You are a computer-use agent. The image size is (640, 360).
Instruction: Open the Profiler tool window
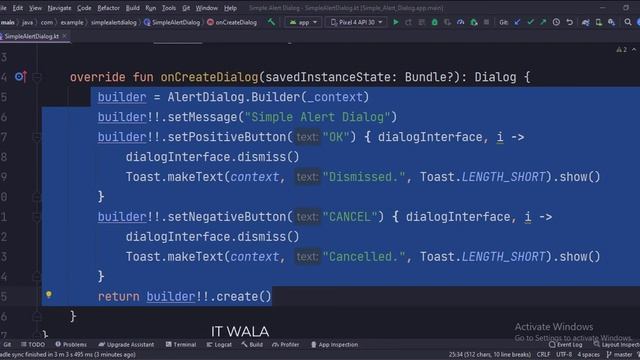(286, 344)
